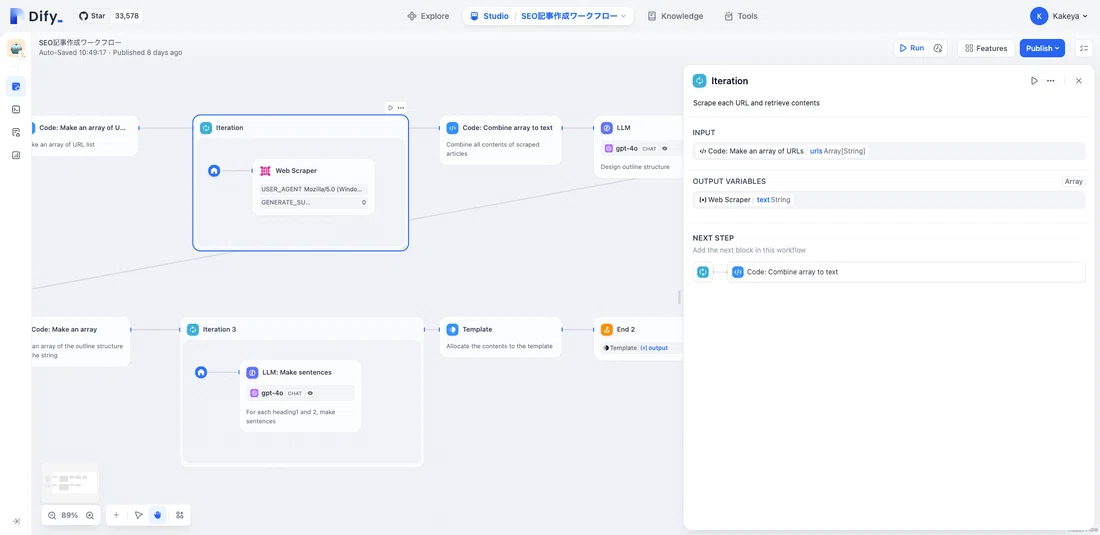This screenshot has height=535, width=1100.
Task: Select the 'LLM: Make sentences' node
Action: coord(300,395)
